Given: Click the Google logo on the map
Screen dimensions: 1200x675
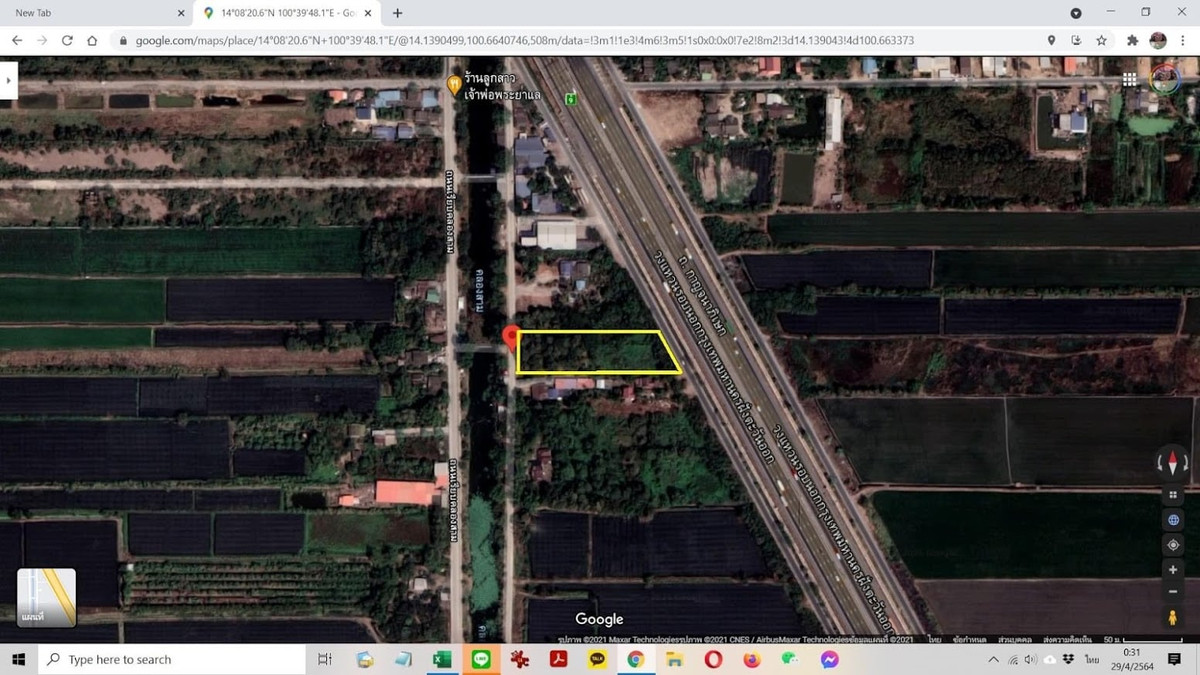Looking at the screenshot, I should [598, 619].
